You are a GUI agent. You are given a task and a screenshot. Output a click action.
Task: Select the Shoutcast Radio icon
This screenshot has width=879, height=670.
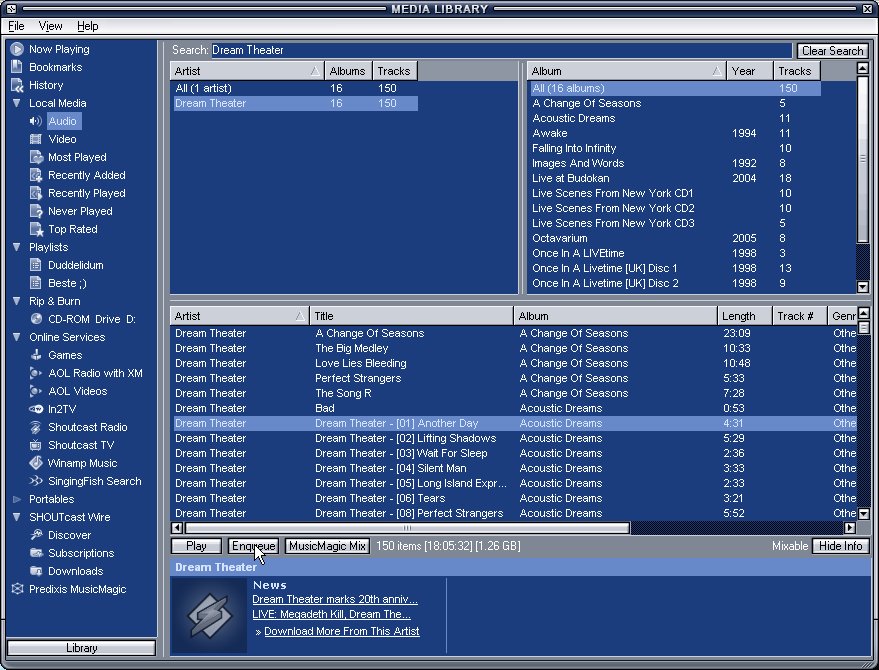pos(36,427)
